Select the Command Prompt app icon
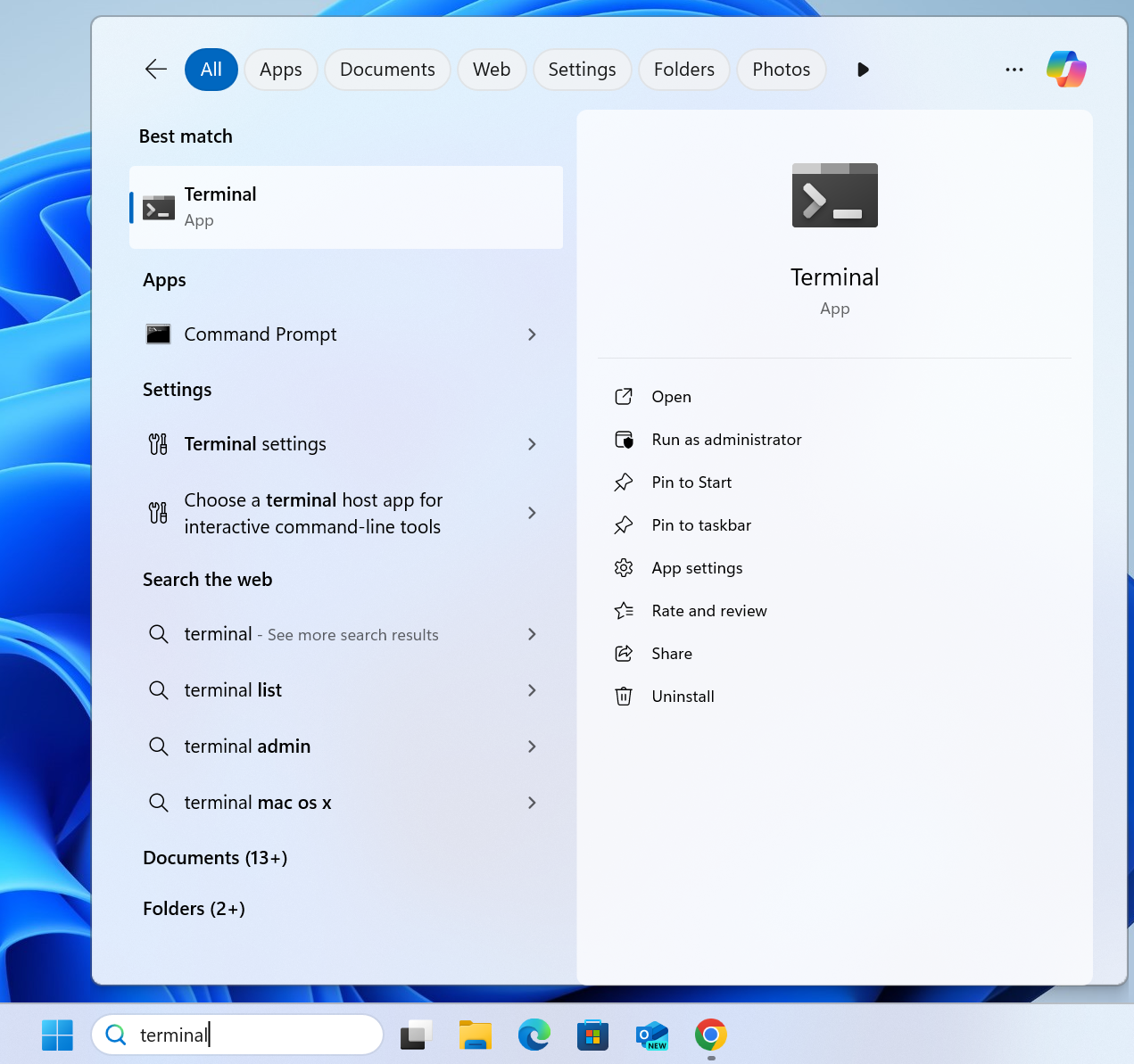This screenshot has height=1064, width=1134. tap(158, 334)
